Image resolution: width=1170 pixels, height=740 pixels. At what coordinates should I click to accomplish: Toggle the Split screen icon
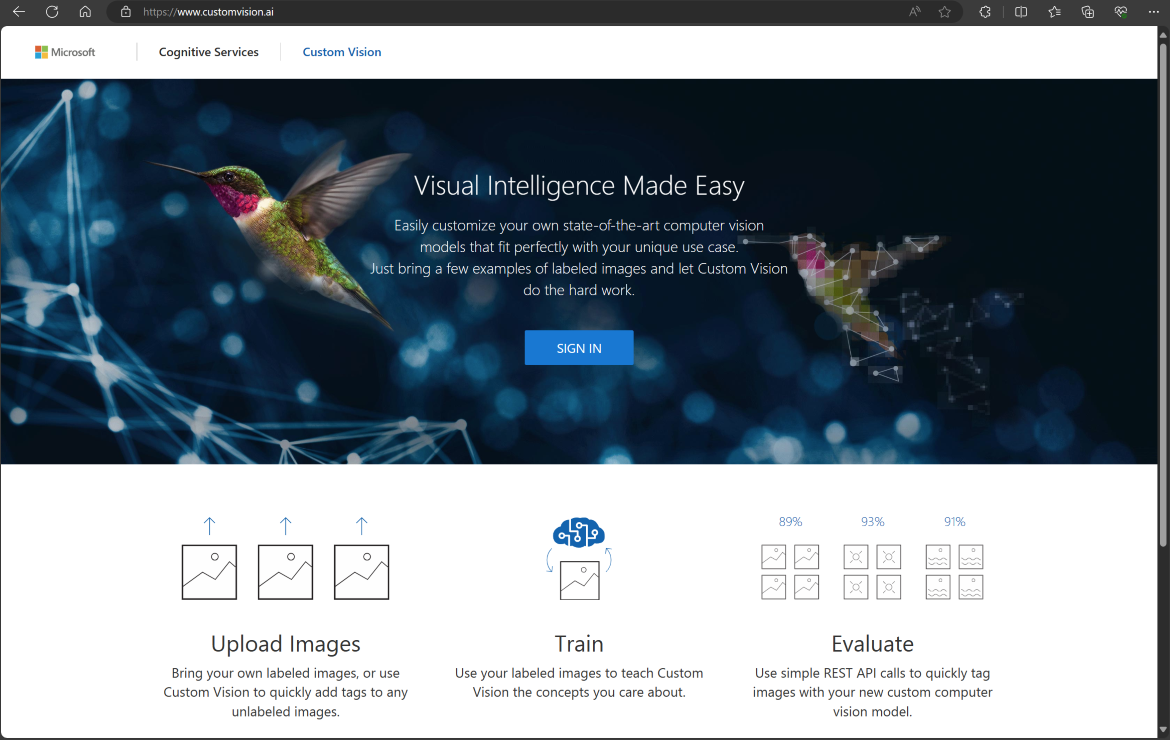pos(1021,12)
